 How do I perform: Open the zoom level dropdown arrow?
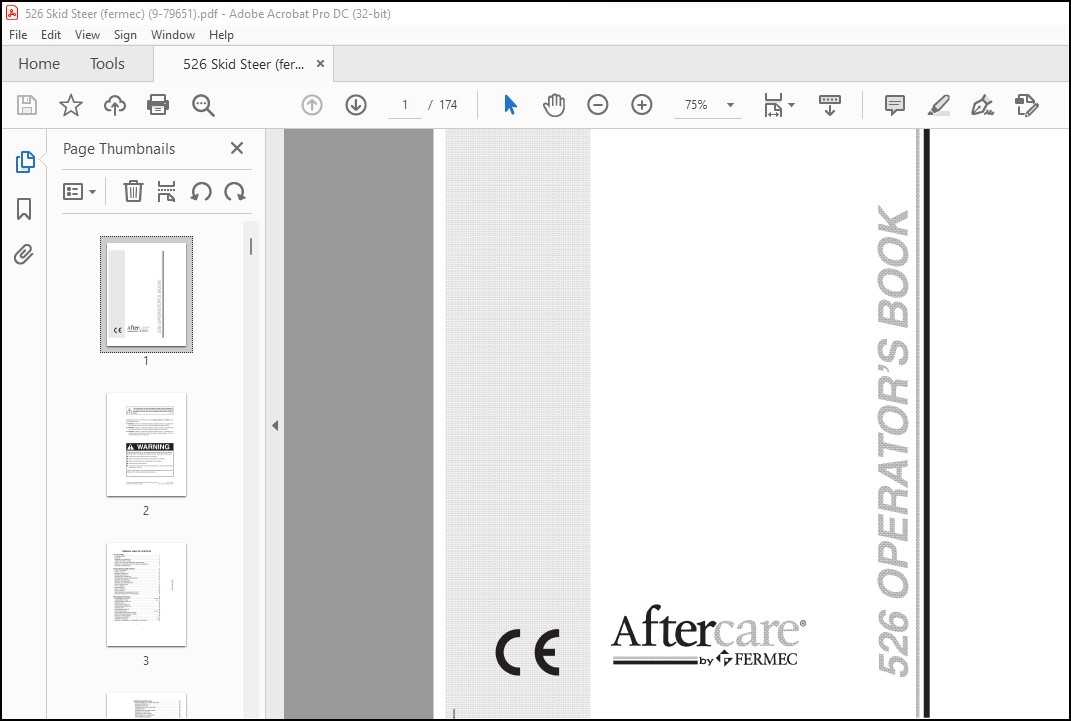[x=730, y=104]
